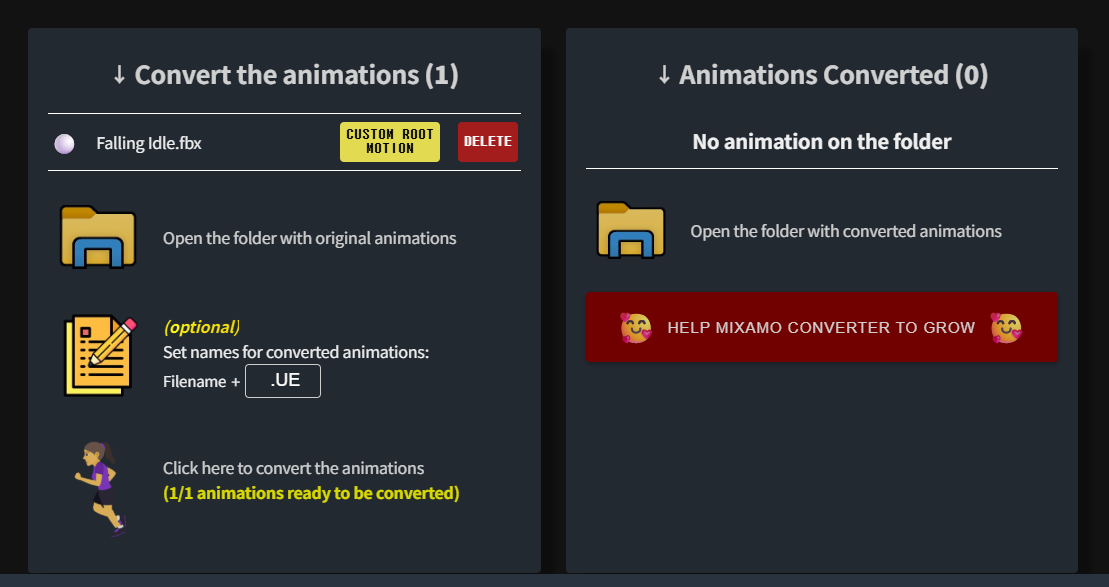Click the yellow (optional) label

(202, 327)
